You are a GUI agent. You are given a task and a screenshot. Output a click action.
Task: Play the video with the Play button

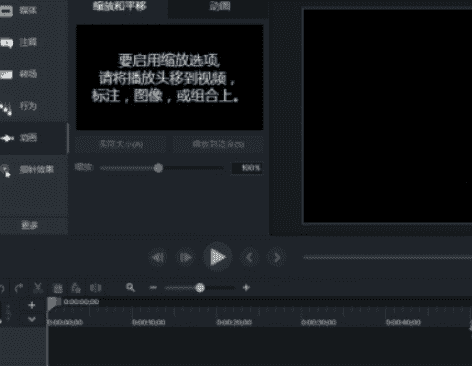pyautogui.click(x=218, y=257)
